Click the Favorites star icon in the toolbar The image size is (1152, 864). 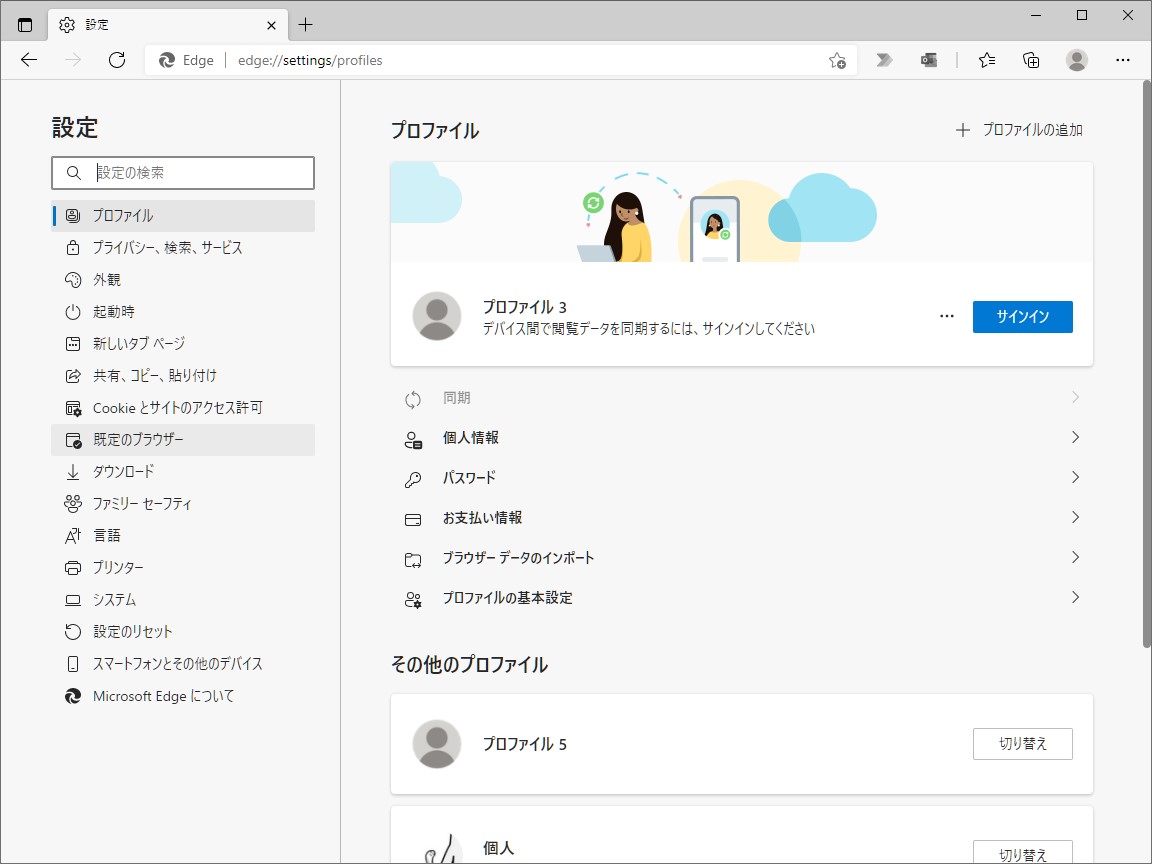coord(987,60)
